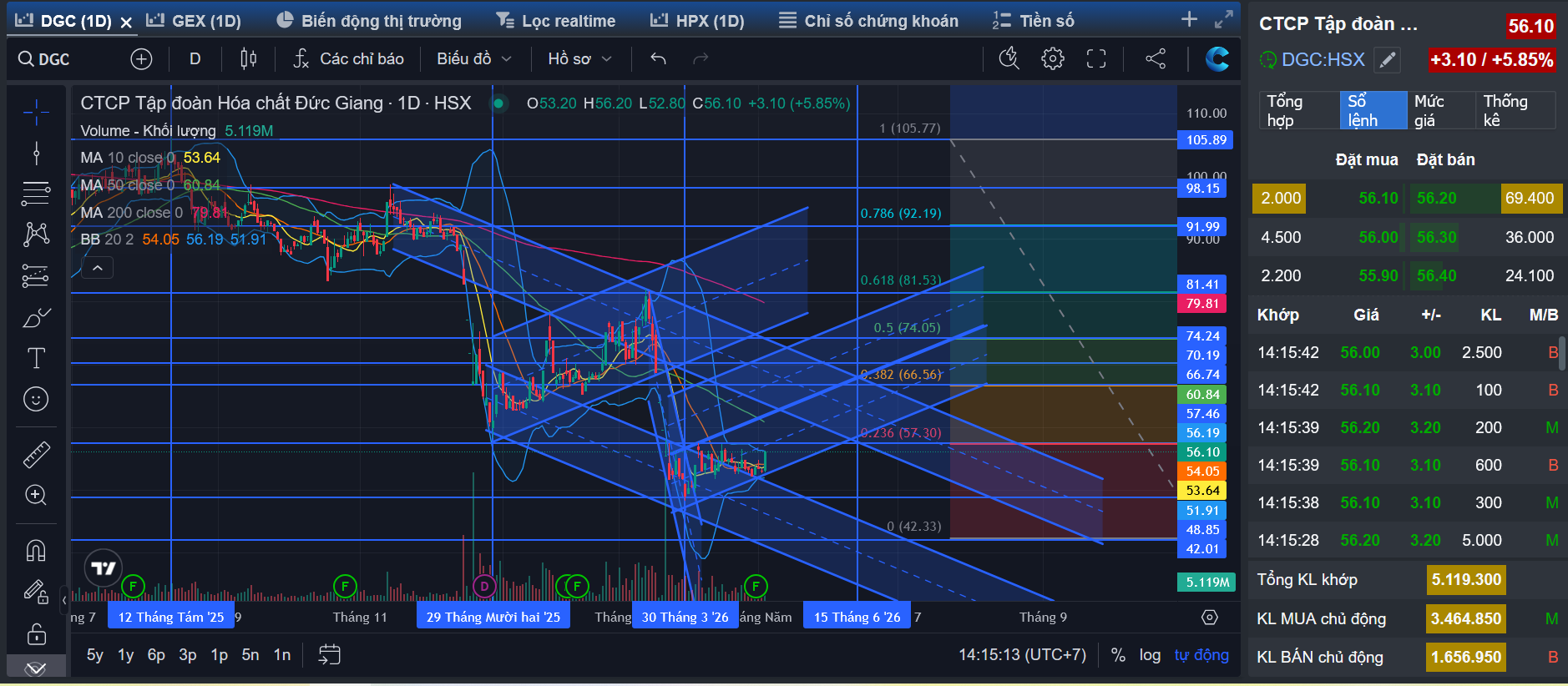
Task: Open the emoji icons tool
Action: coord(36,399)
